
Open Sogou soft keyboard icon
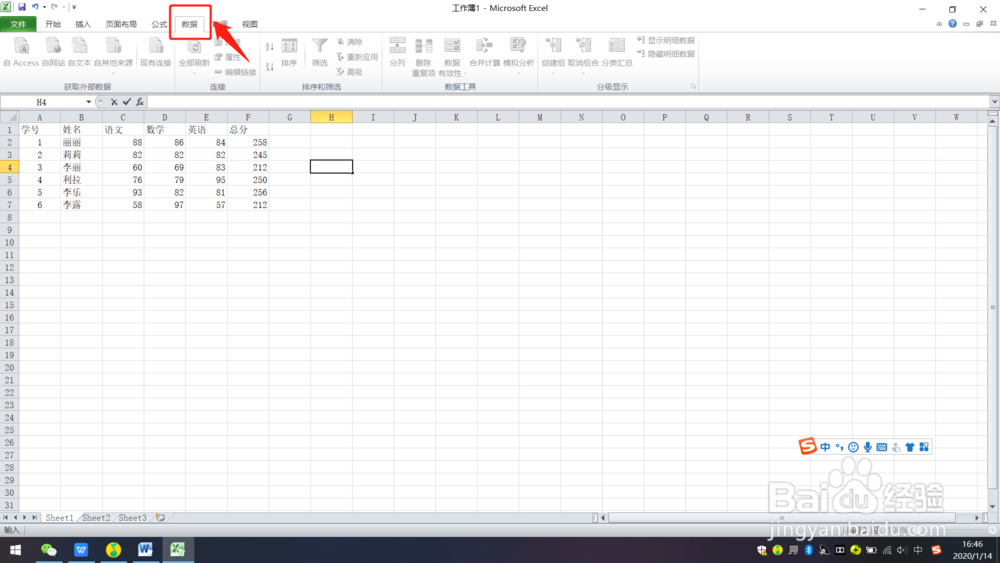point(881,447)
